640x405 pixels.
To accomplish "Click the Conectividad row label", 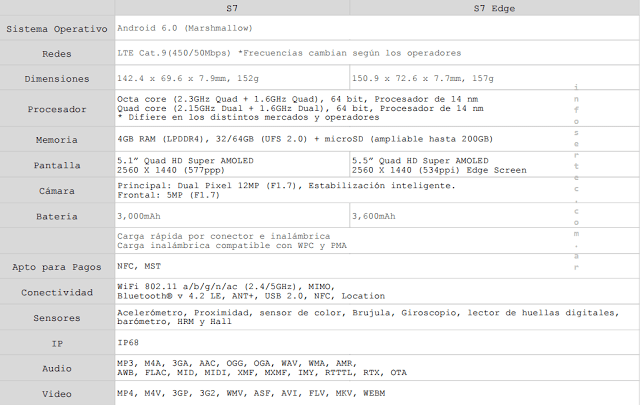I will tap(56, 292).
